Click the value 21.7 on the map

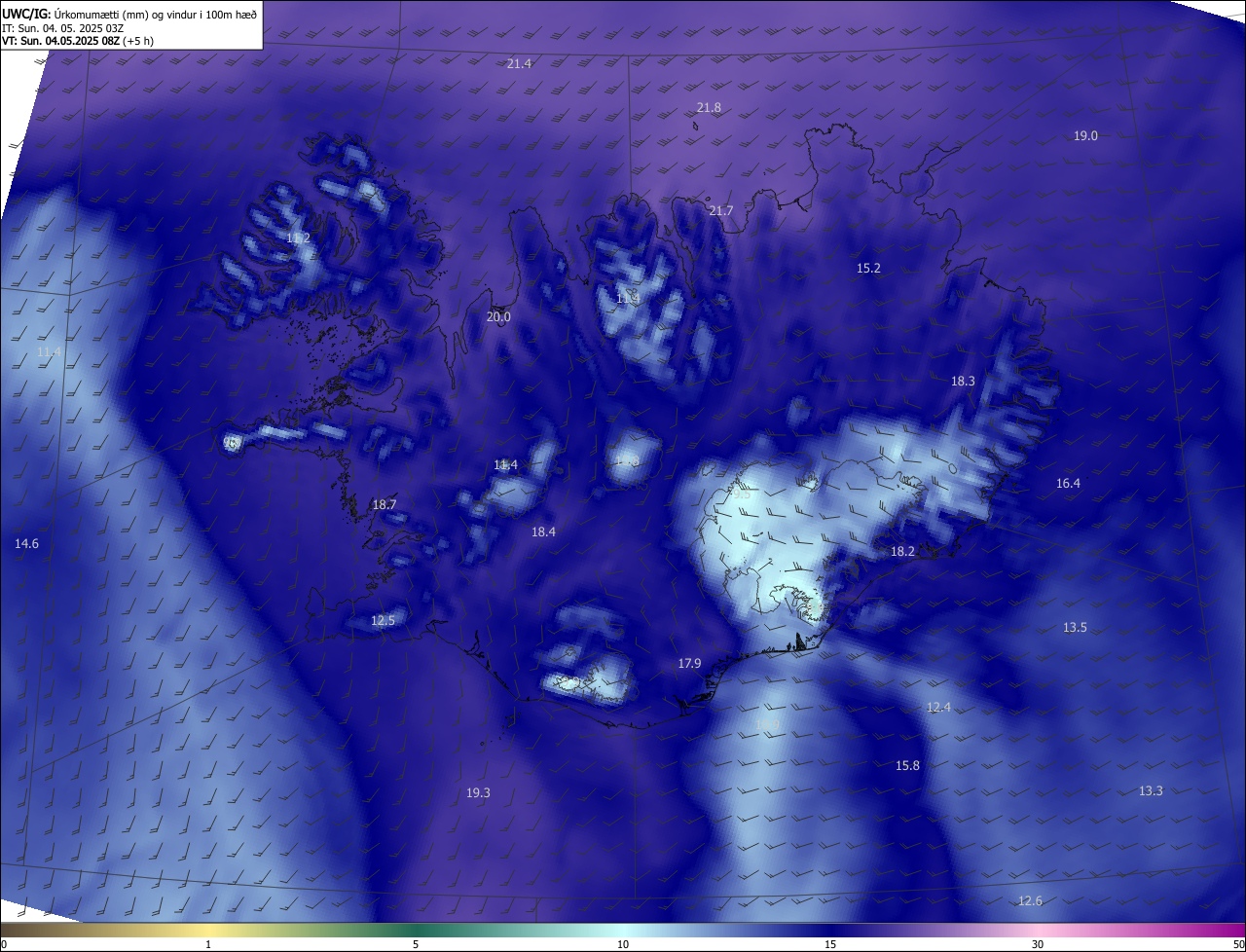721,210
